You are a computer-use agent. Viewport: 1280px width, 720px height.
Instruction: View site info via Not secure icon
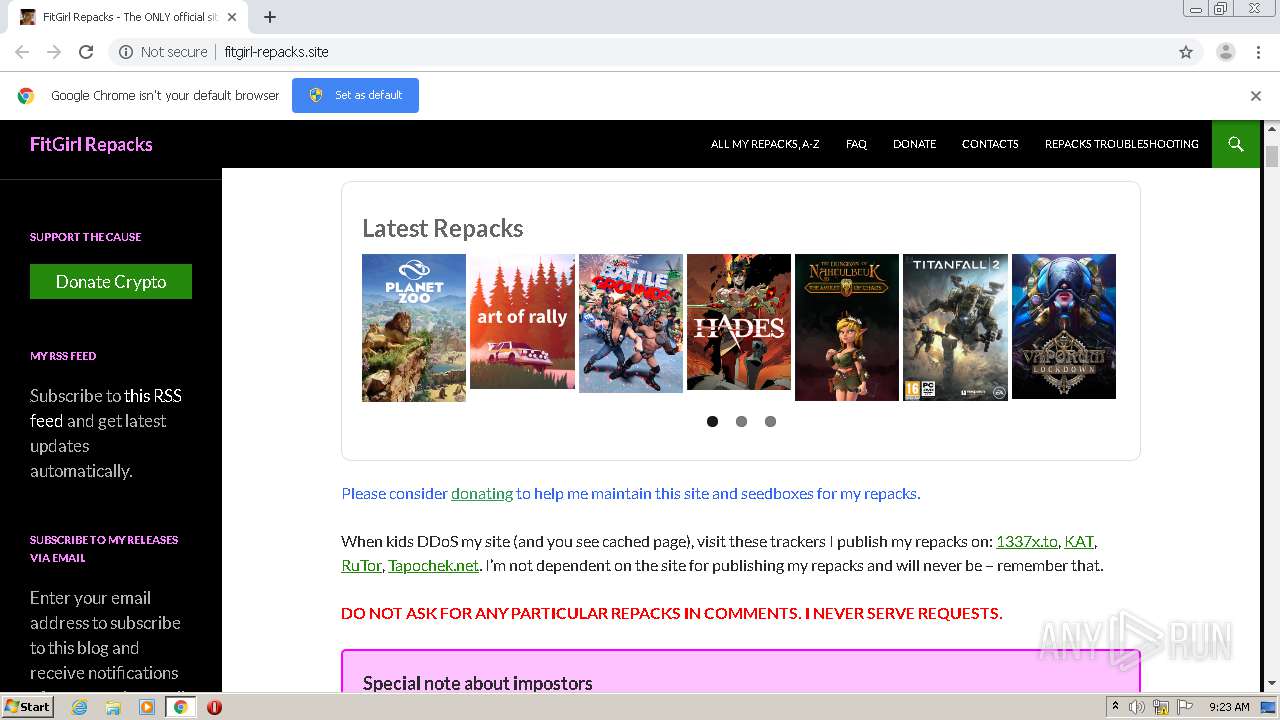tap(126, 52)
